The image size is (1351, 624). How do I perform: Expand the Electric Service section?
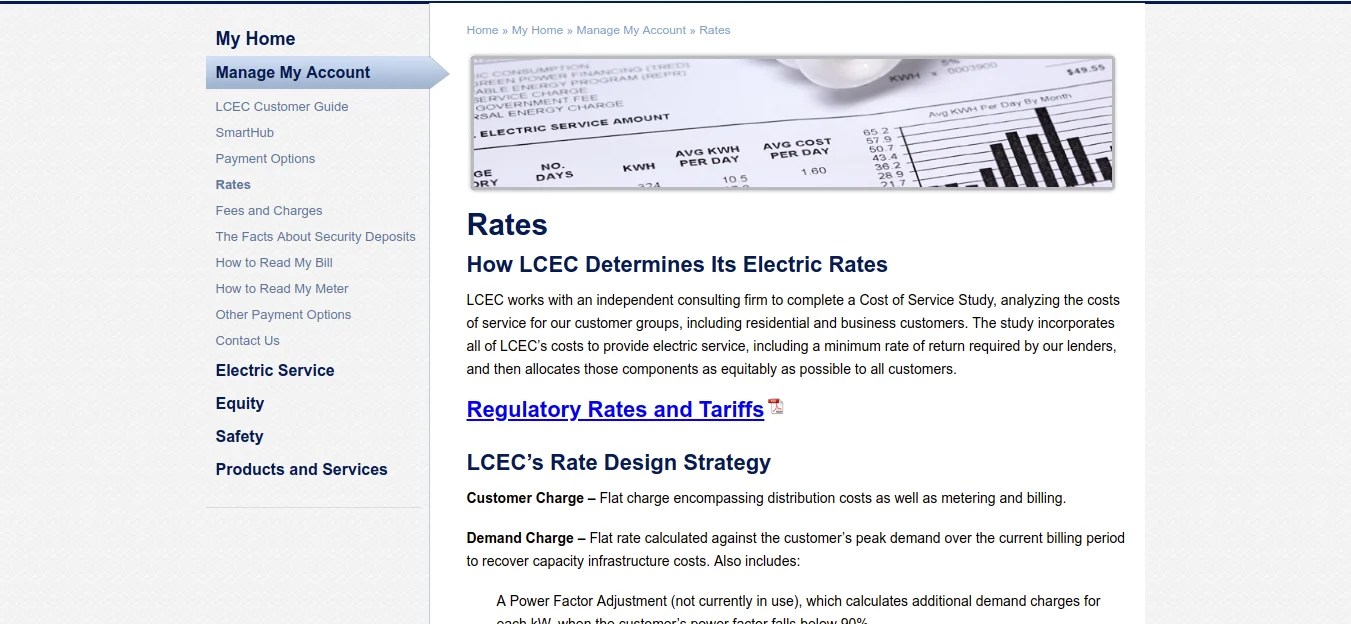[275, 370]
